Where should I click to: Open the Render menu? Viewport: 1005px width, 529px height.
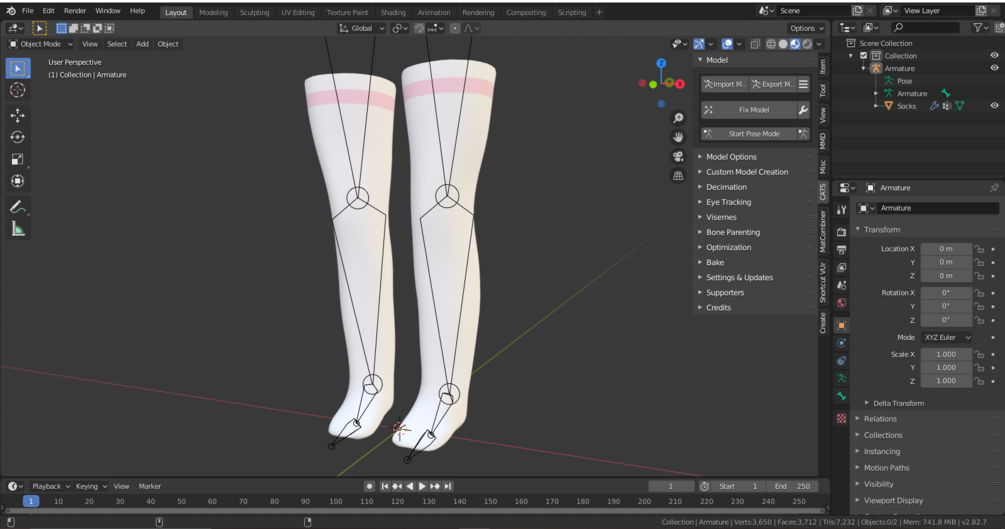[x=75, y=11]
